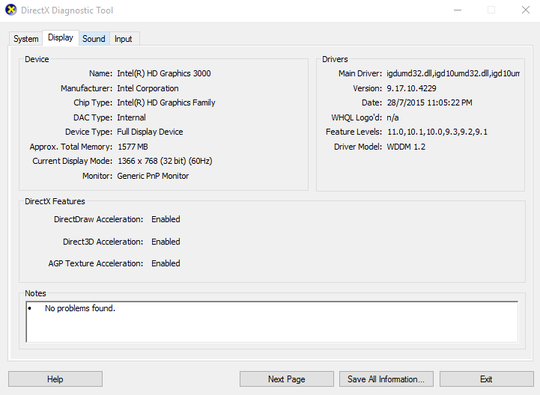Image resolution: width=540 pixels, height=395 pixels.
Task: Click the DirectX Diagnostic Tool title icon
Action: pyautogui.click(x=11, y=10)
